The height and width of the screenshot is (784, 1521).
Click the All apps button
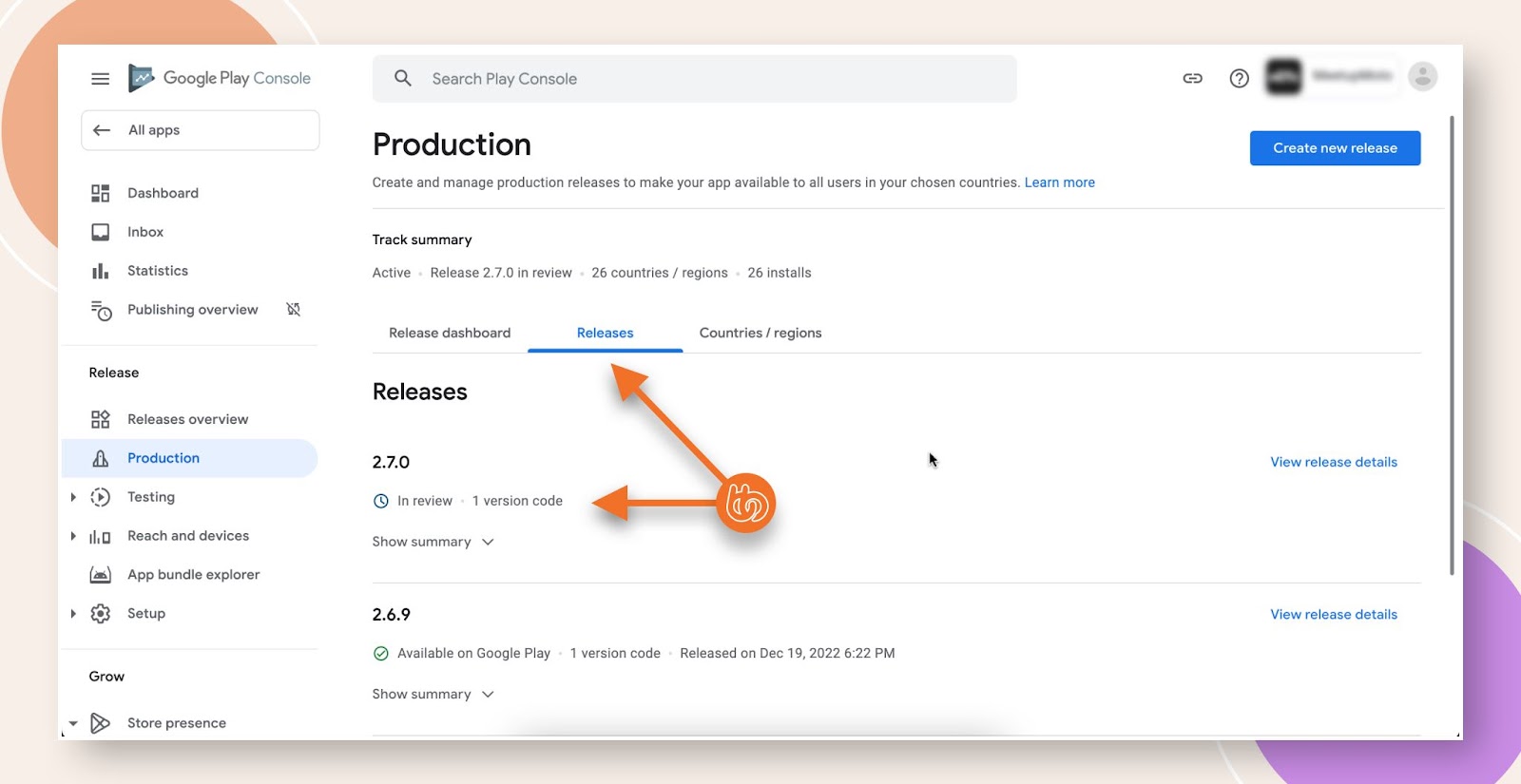[201, 130]
